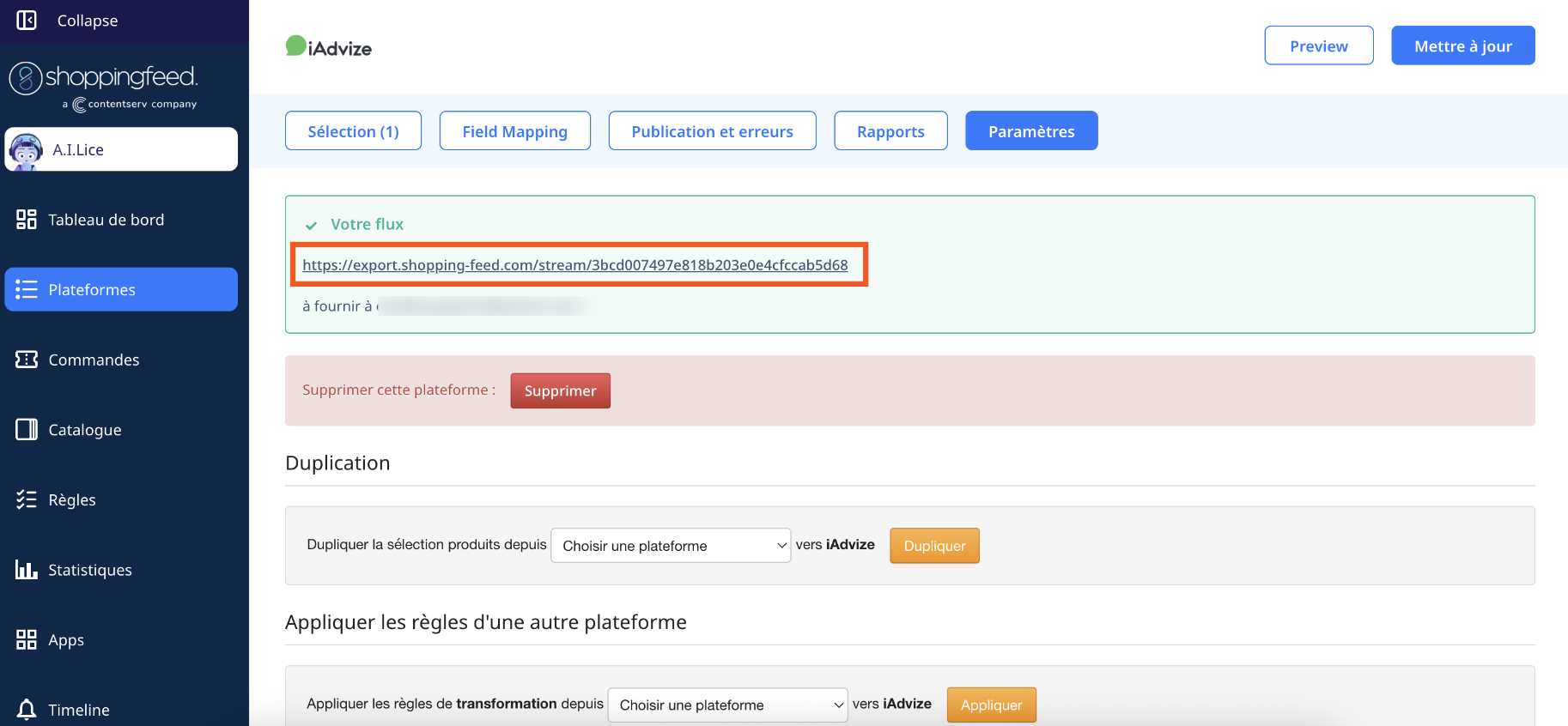The height and width of the screenshot is (726, 1568).
Task: Click Appliquer les règles d'une autre plateforme heading
Action: click(486, 622)
